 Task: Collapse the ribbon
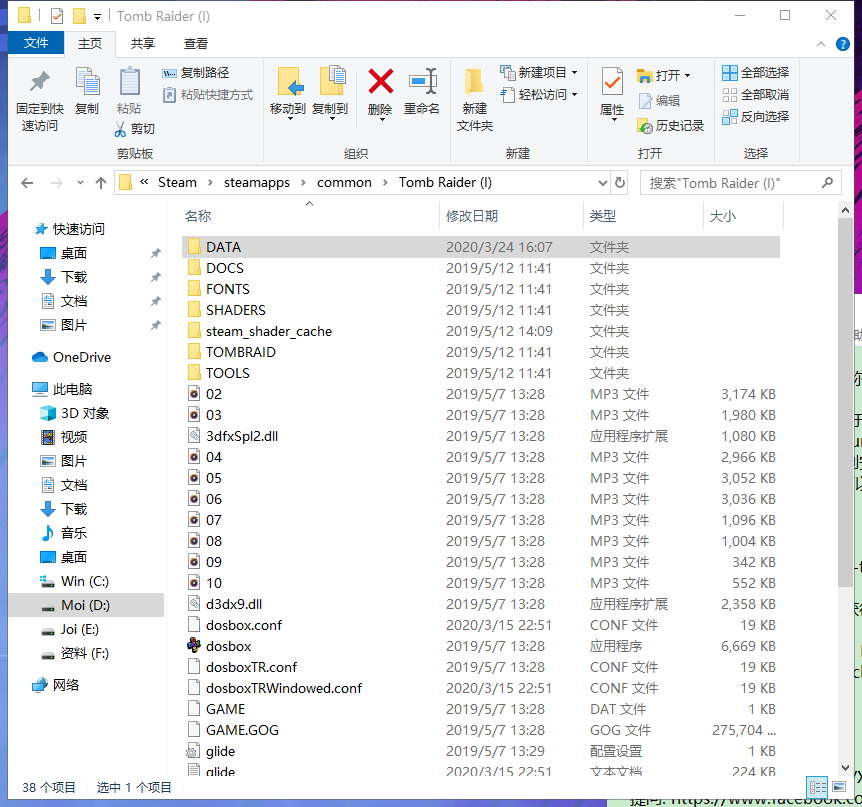tap(821, 44)
